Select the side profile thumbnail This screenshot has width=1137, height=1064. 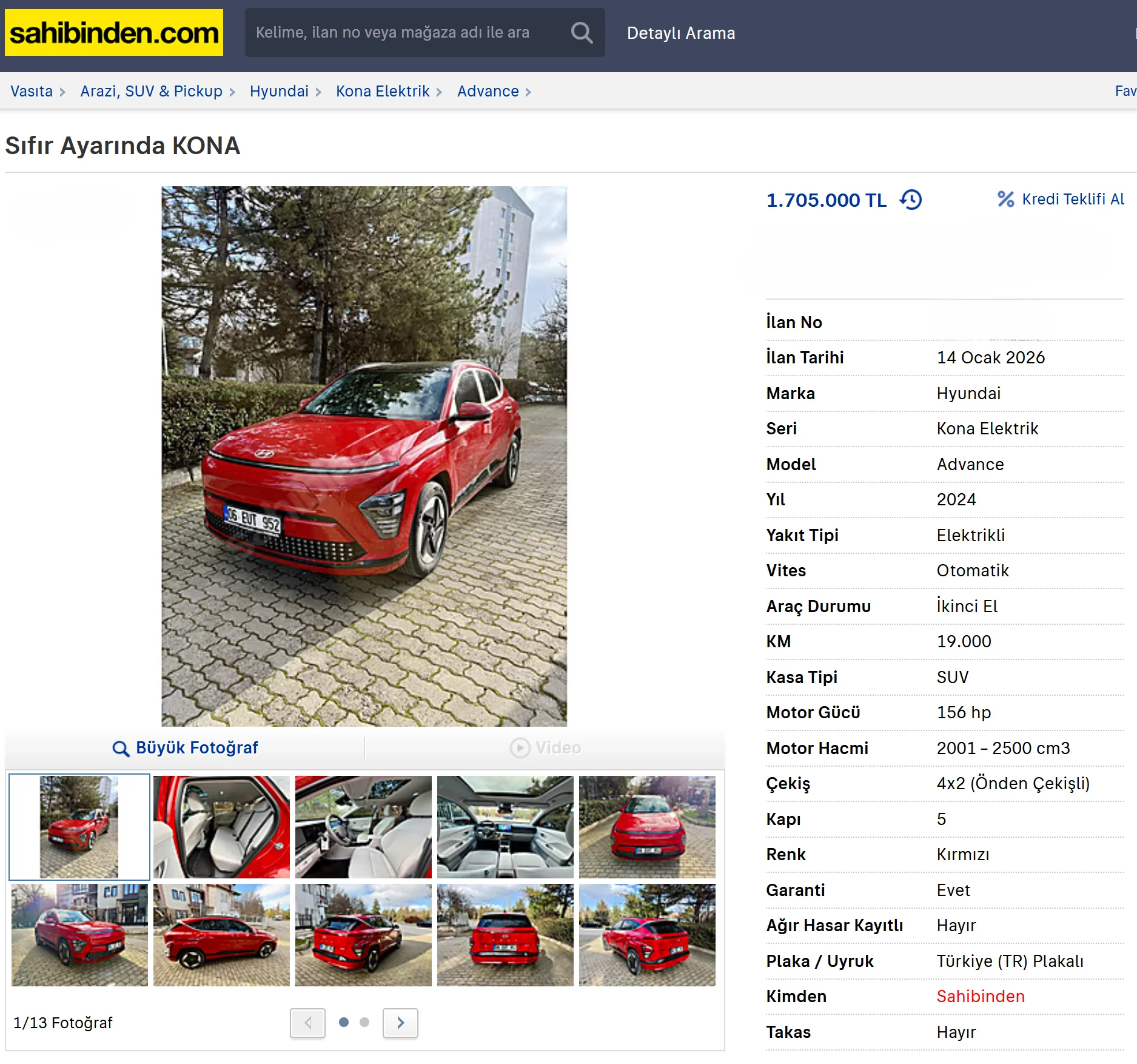[x=221, y=935]
